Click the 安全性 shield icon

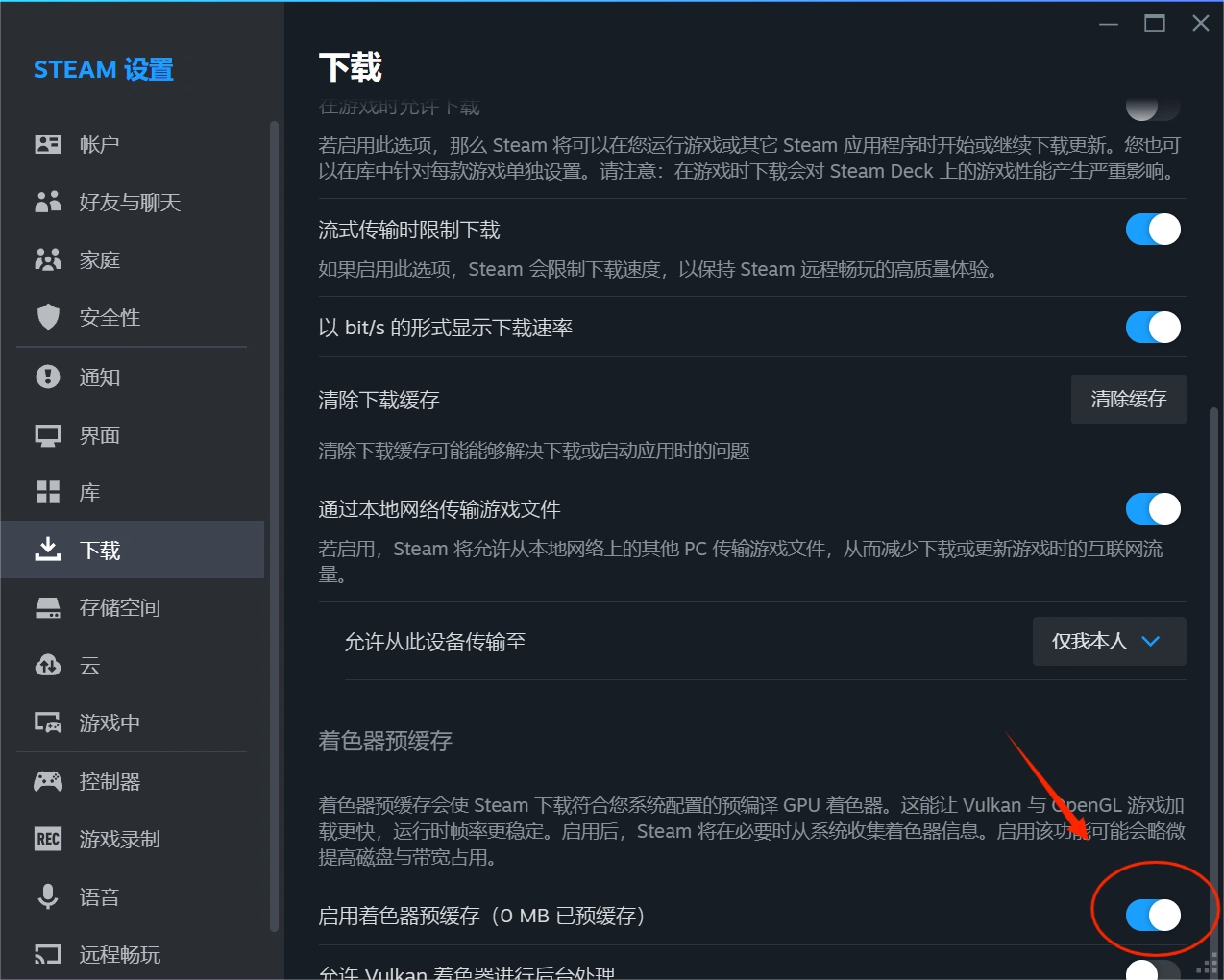pos(48,317)
